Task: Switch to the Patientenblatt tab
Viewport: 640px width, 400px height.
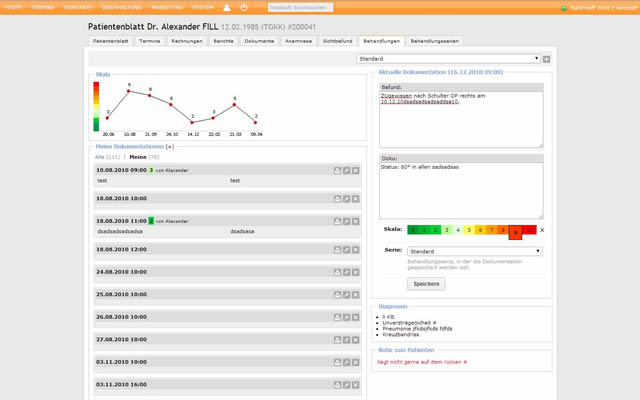Action: coord(110,41)
